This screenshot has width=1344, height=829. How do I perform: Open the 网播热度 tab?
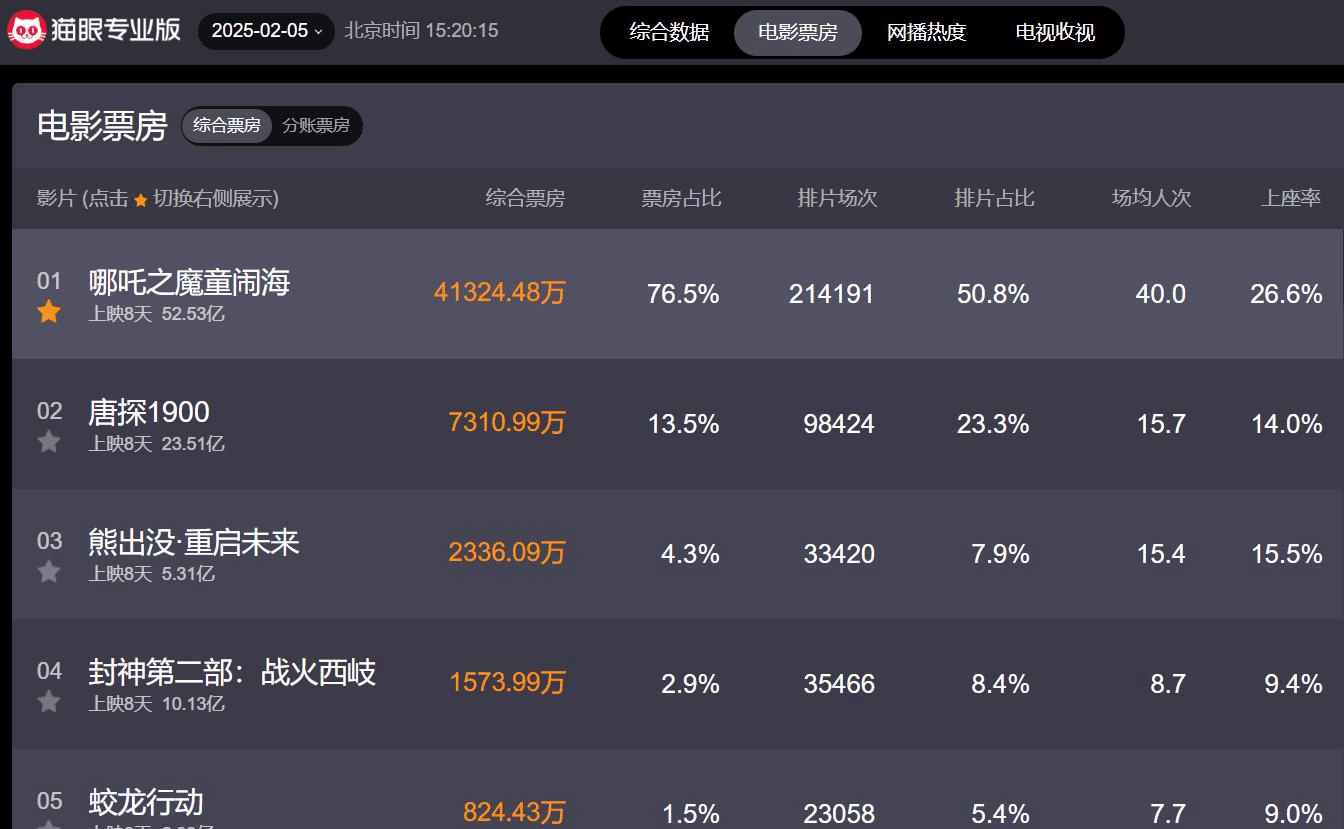point(927,32)
